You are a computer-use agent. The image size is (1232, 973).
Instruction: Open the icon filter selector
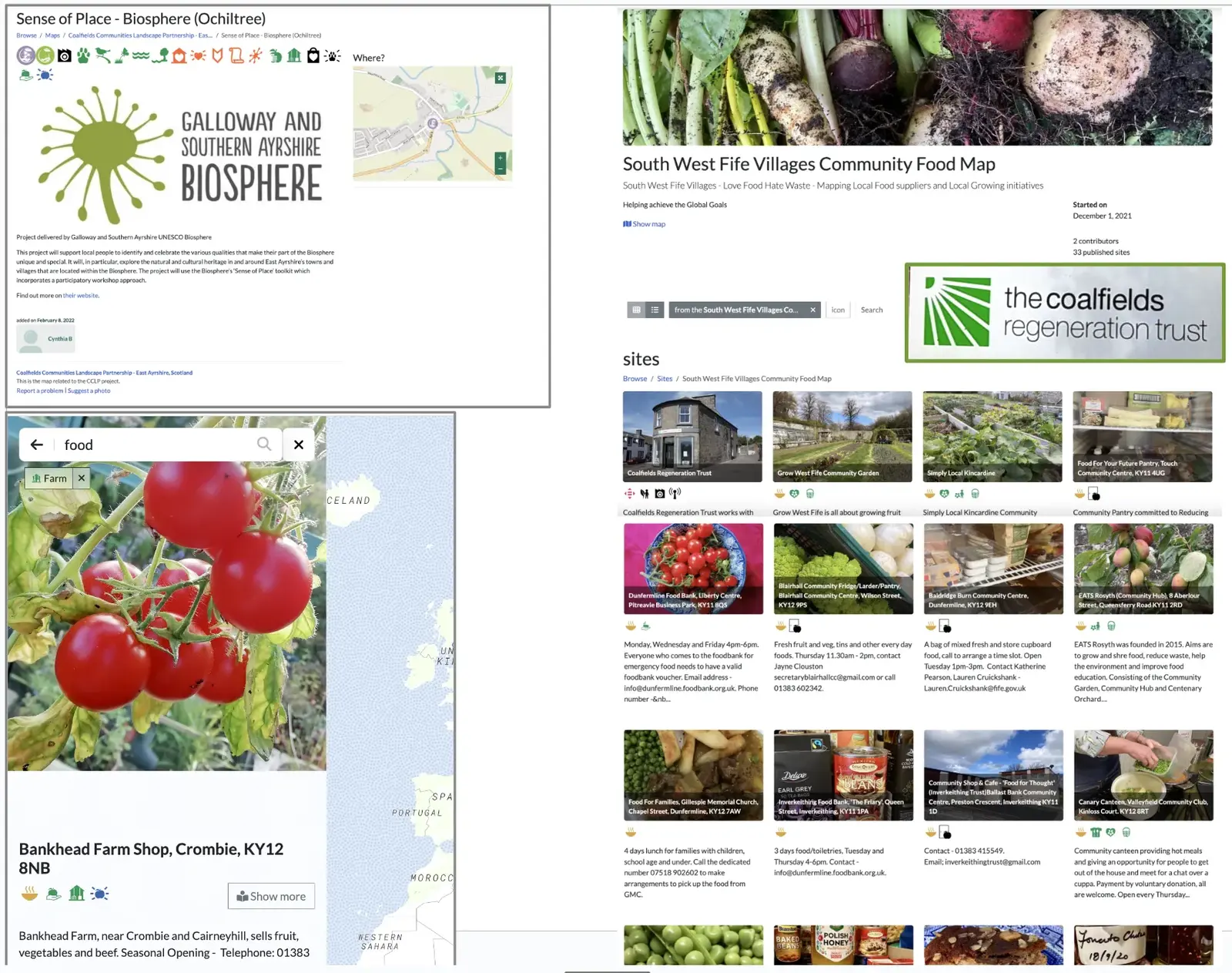838,310
